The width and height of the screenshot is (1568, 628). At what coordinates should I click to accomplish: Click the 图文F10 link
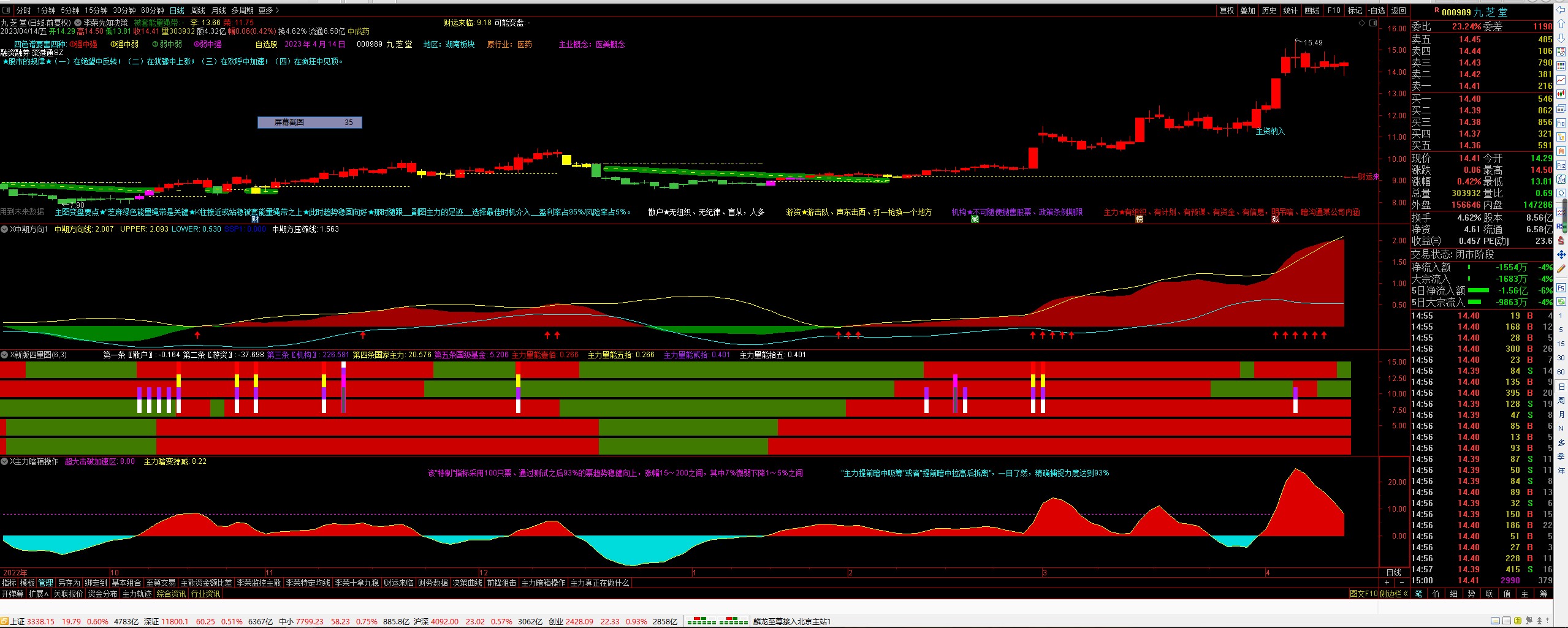coord(1363,594)
